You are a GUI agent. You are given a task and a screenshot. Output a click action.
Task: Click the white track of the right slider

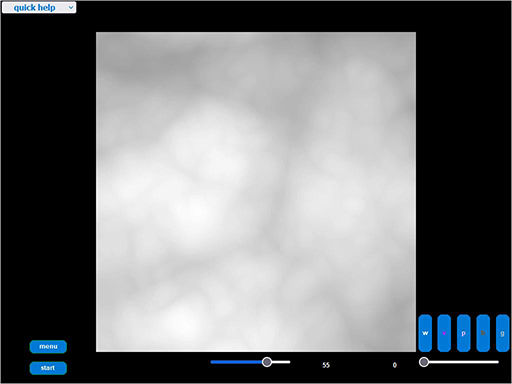464,362
